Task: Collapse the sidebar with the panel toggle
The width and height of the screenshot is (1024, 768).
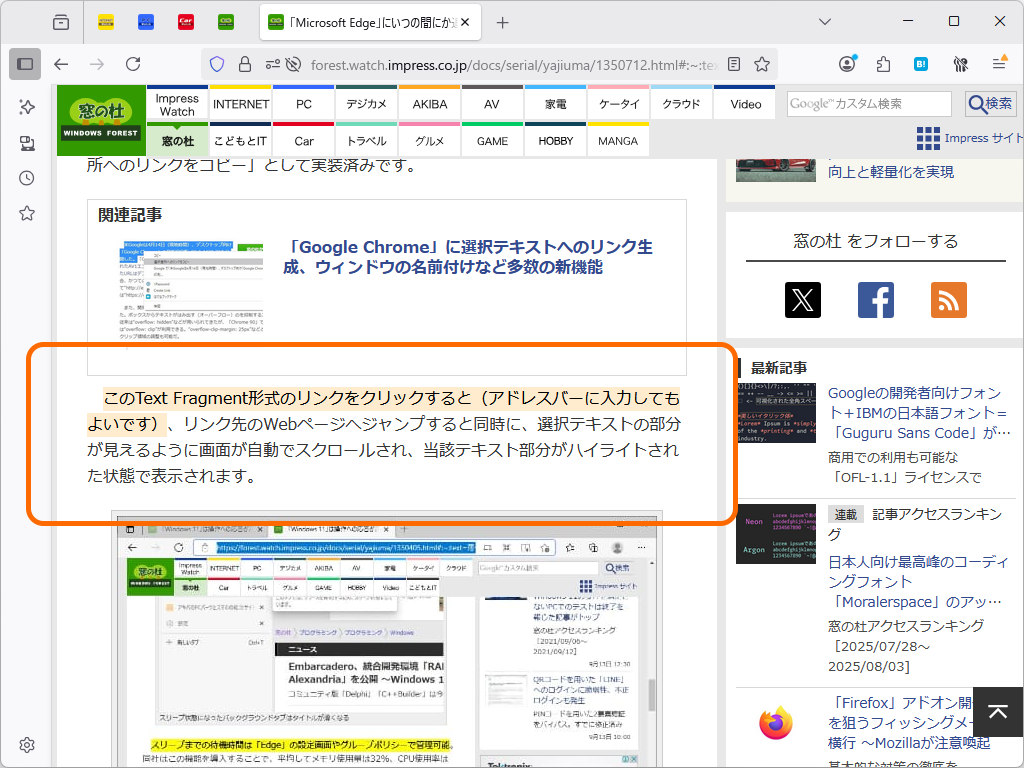Action: pos(24,64)
